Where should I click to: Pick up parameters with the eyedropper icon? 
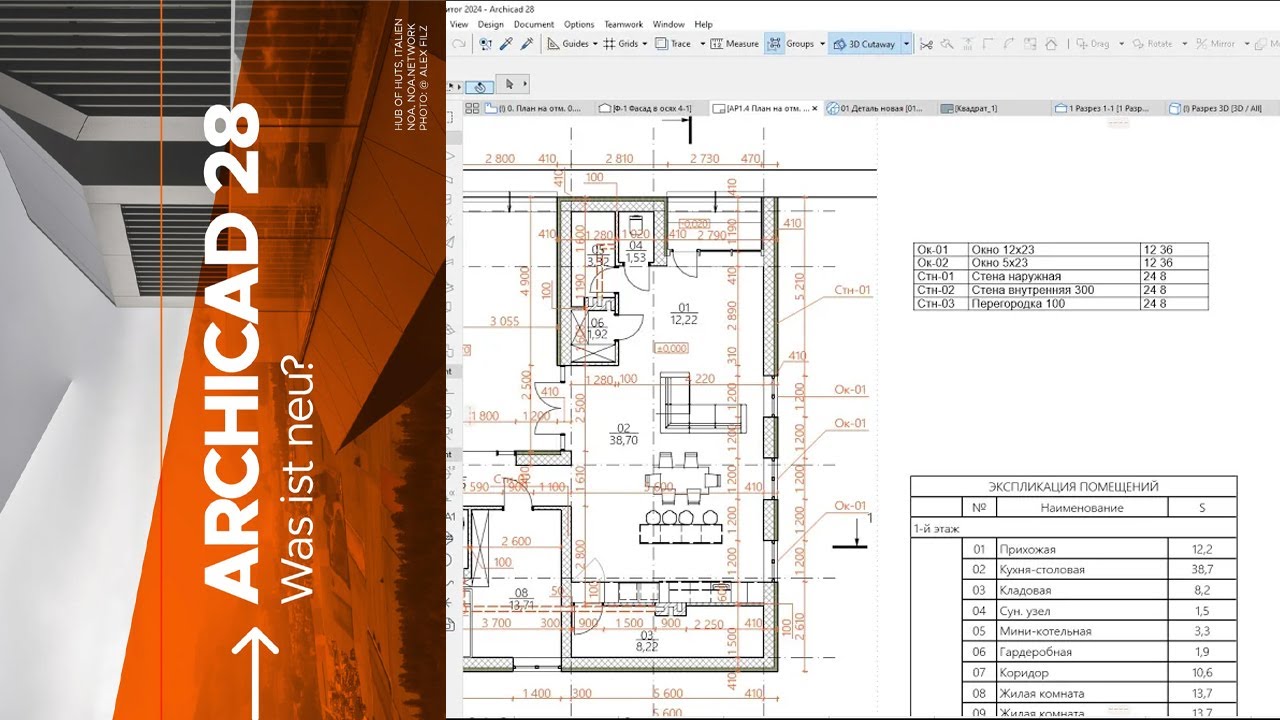point(506,44)
